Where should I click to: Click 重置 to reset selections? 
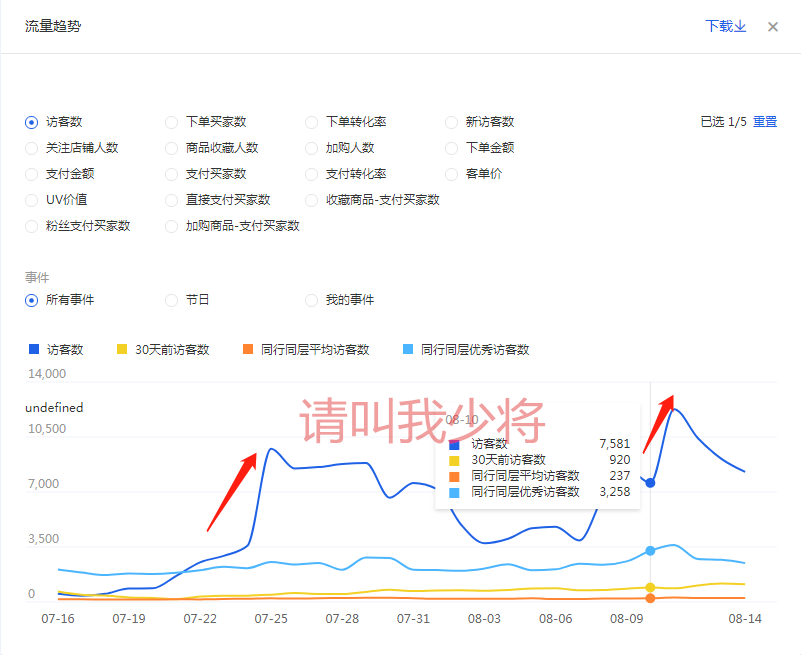764,122
